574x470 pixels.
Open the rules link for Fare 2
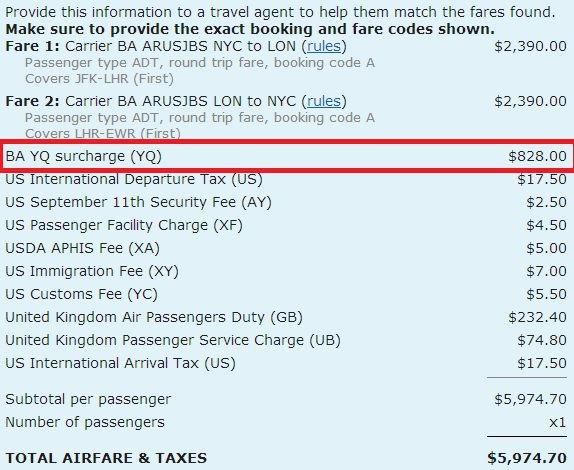tap(324, 101)
